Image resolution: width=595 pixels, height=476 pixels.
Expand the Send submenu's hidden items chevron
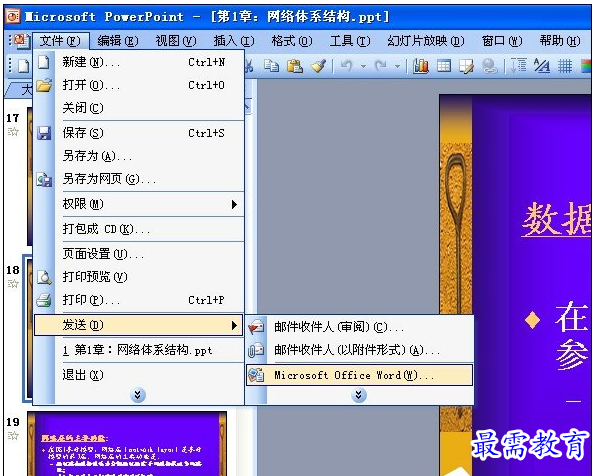coord(359,395)
